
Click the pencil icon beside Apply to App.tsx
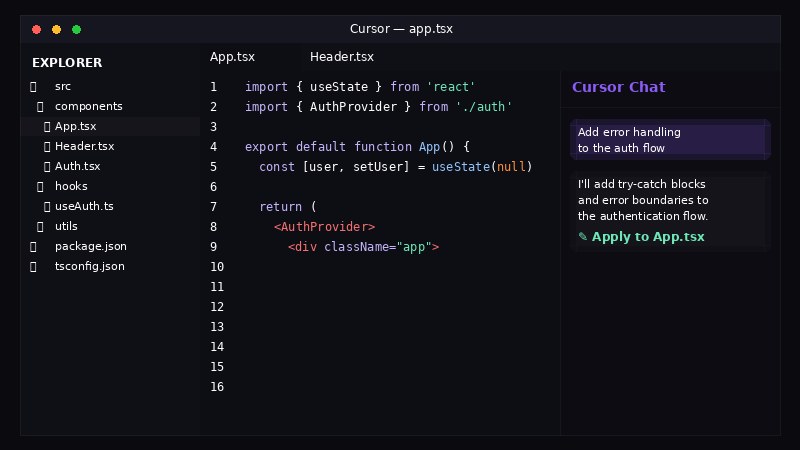(x=583, y=236)
